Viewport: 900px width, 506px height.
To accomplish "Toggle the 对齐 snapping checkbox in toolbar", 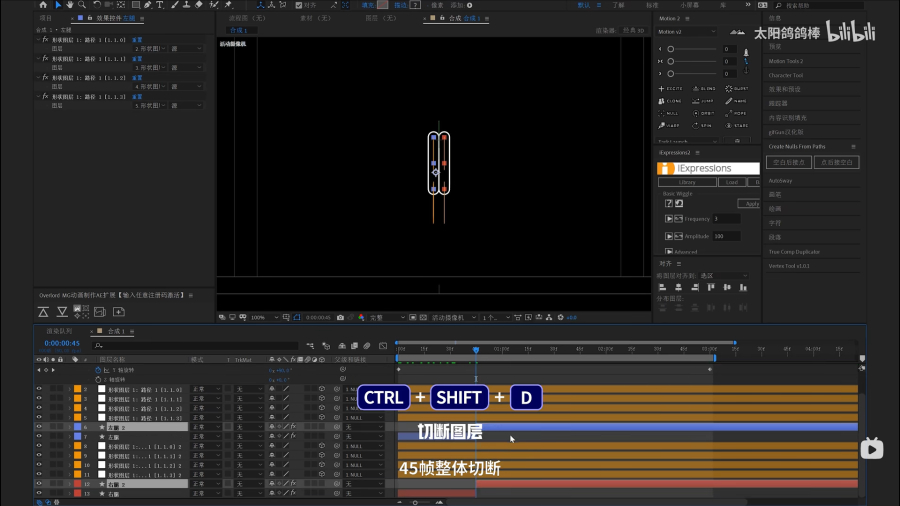I will pos(298,5).
